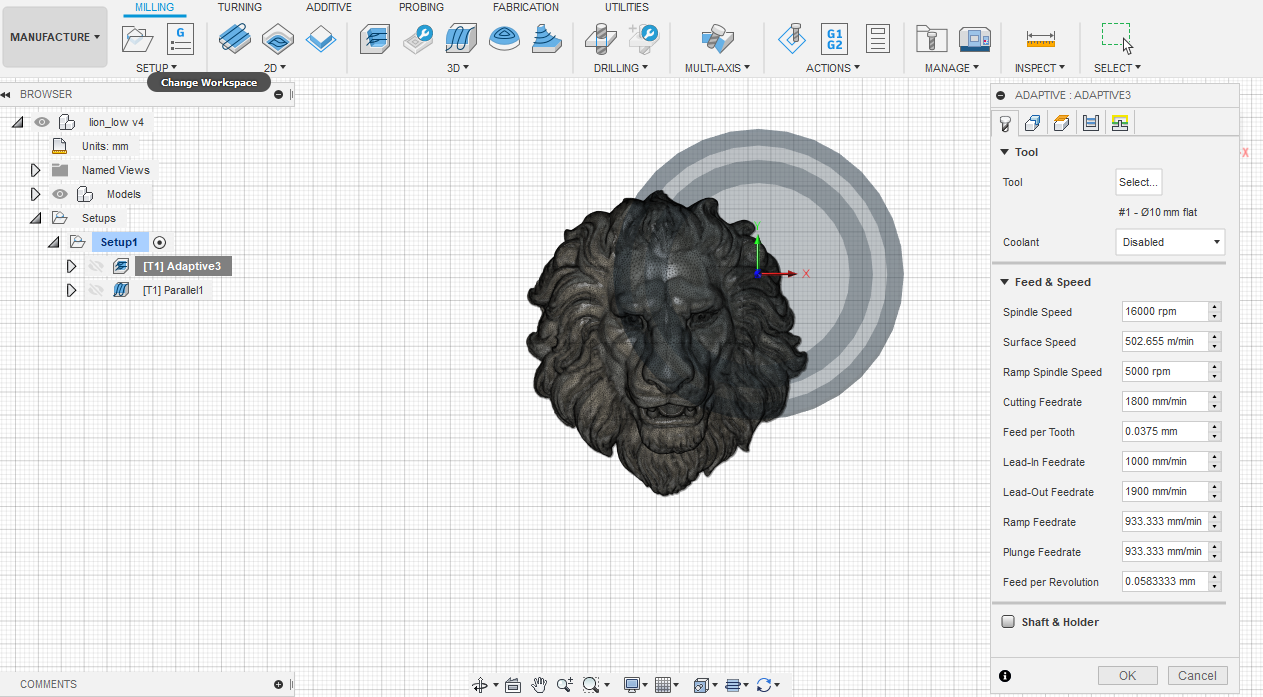
Task: Enable the Shaft & Holder checkbox
Action: 1008,622
